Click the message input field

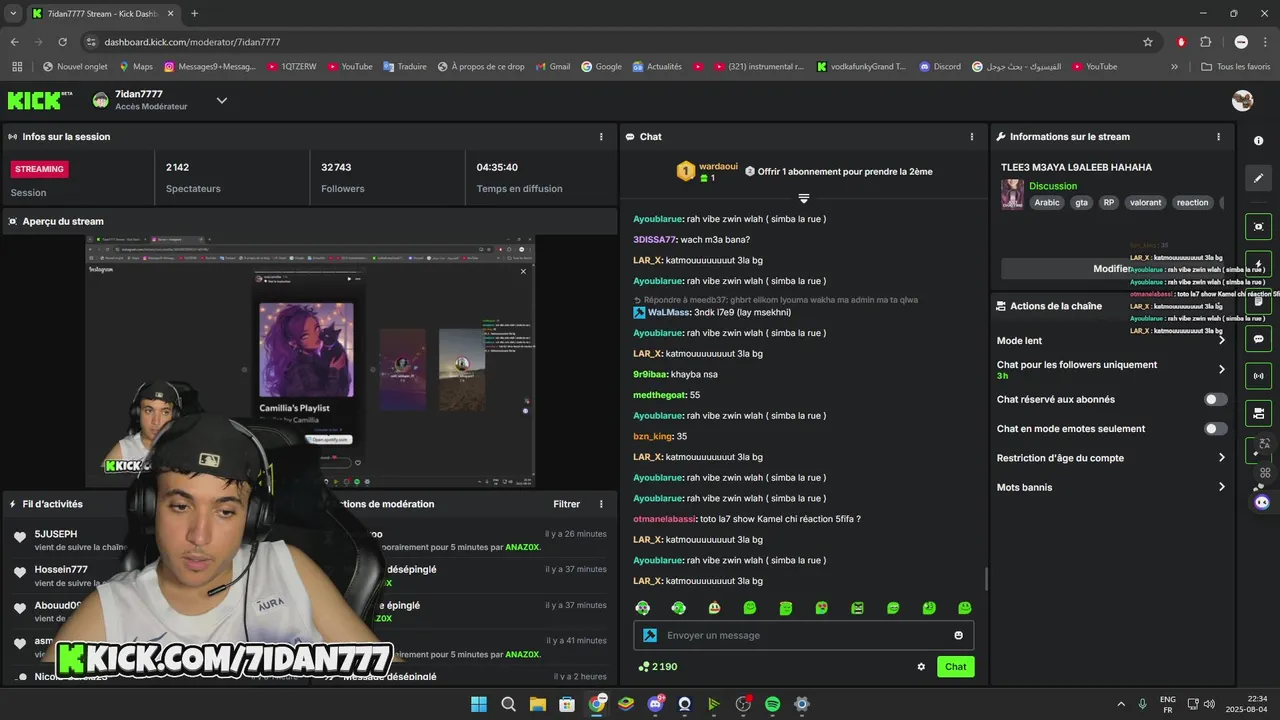coord(803,635)
